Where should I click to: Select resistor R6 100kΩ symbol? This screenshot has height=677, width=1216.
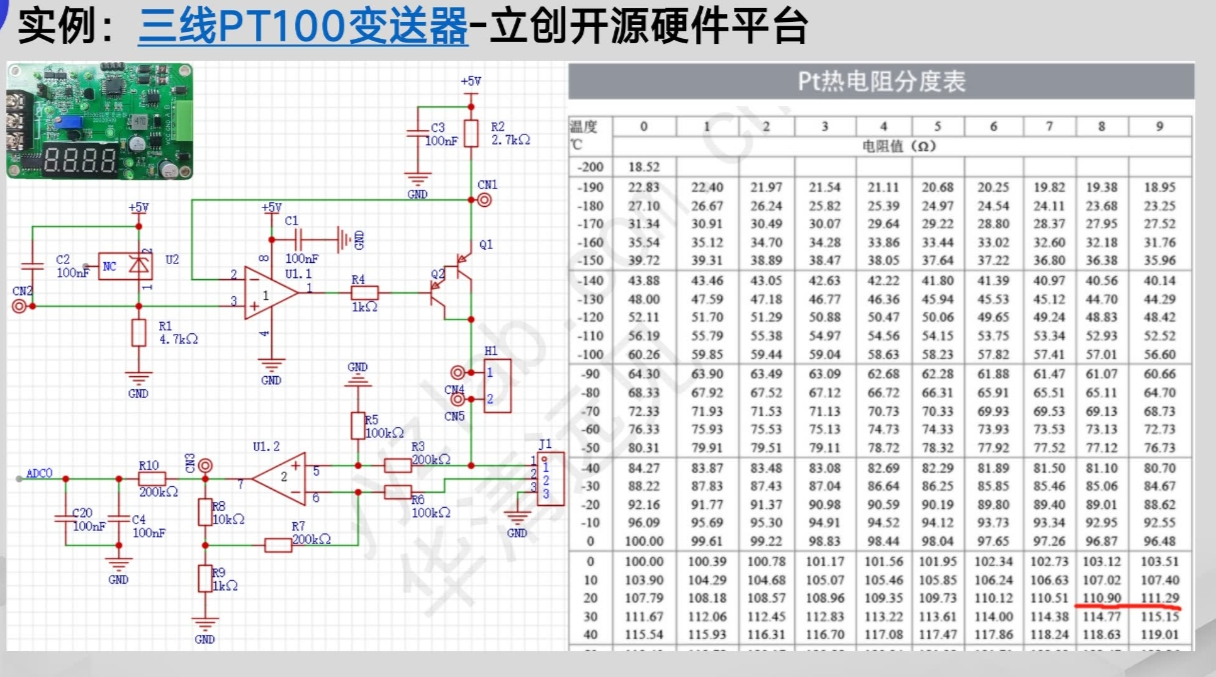[x=398, y=491]
